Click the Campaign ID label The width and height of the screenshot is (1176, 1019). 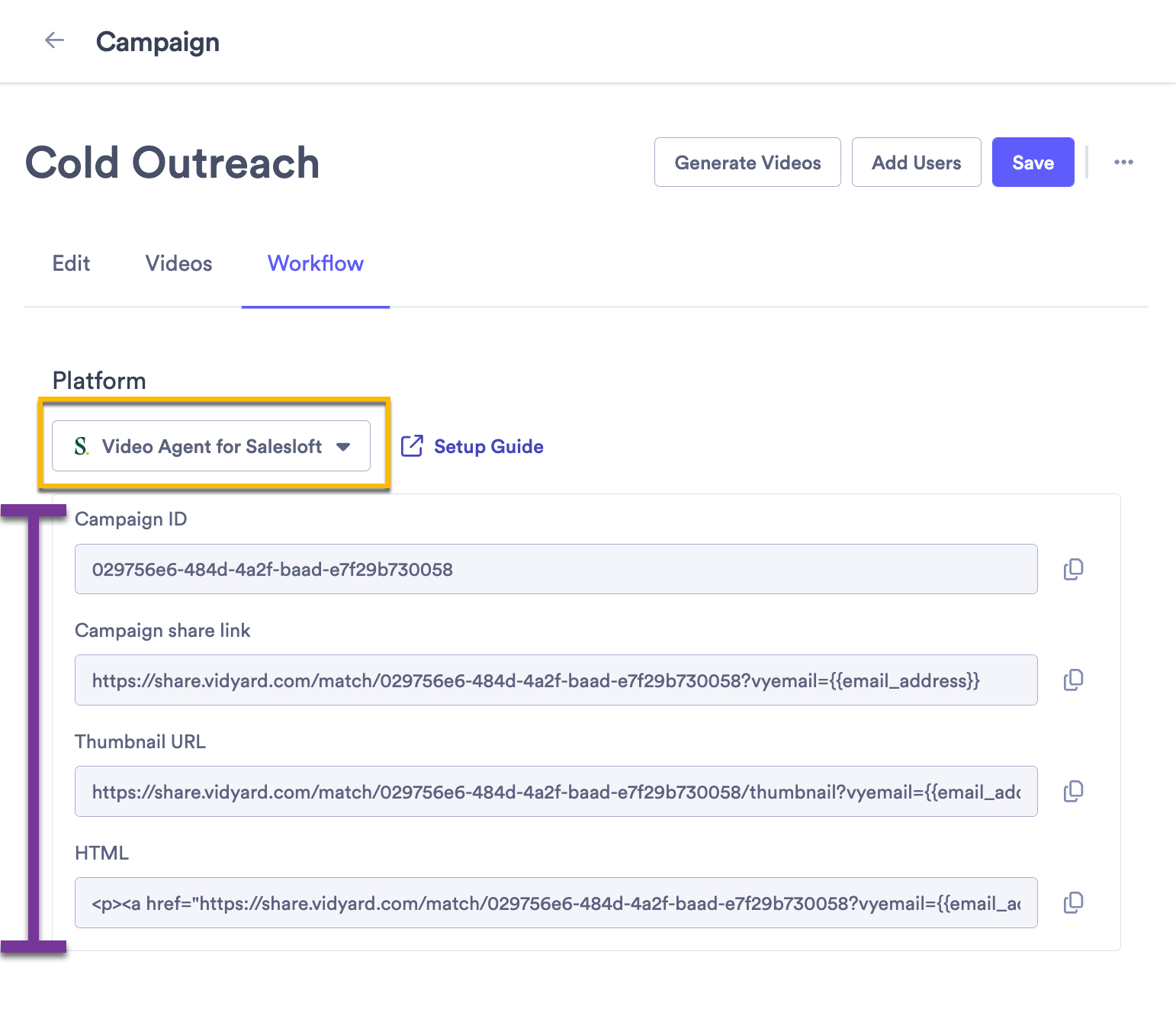(130, 519)
